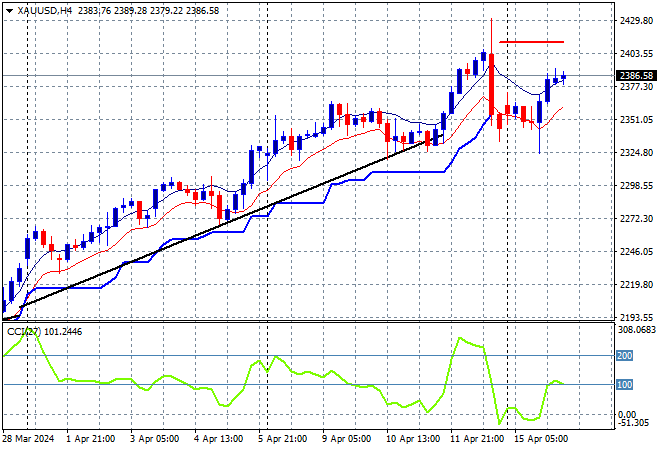Select the large red candle at the 2429 spike
This screenshot has height=450, width=660.
click(x=491, y=84)
